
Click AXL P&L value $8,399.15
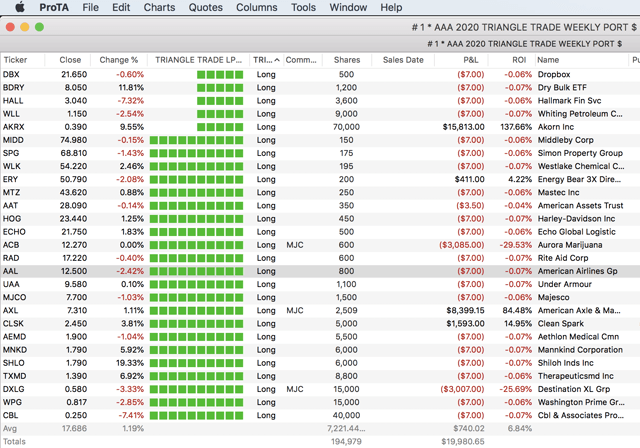click(465, 310)
